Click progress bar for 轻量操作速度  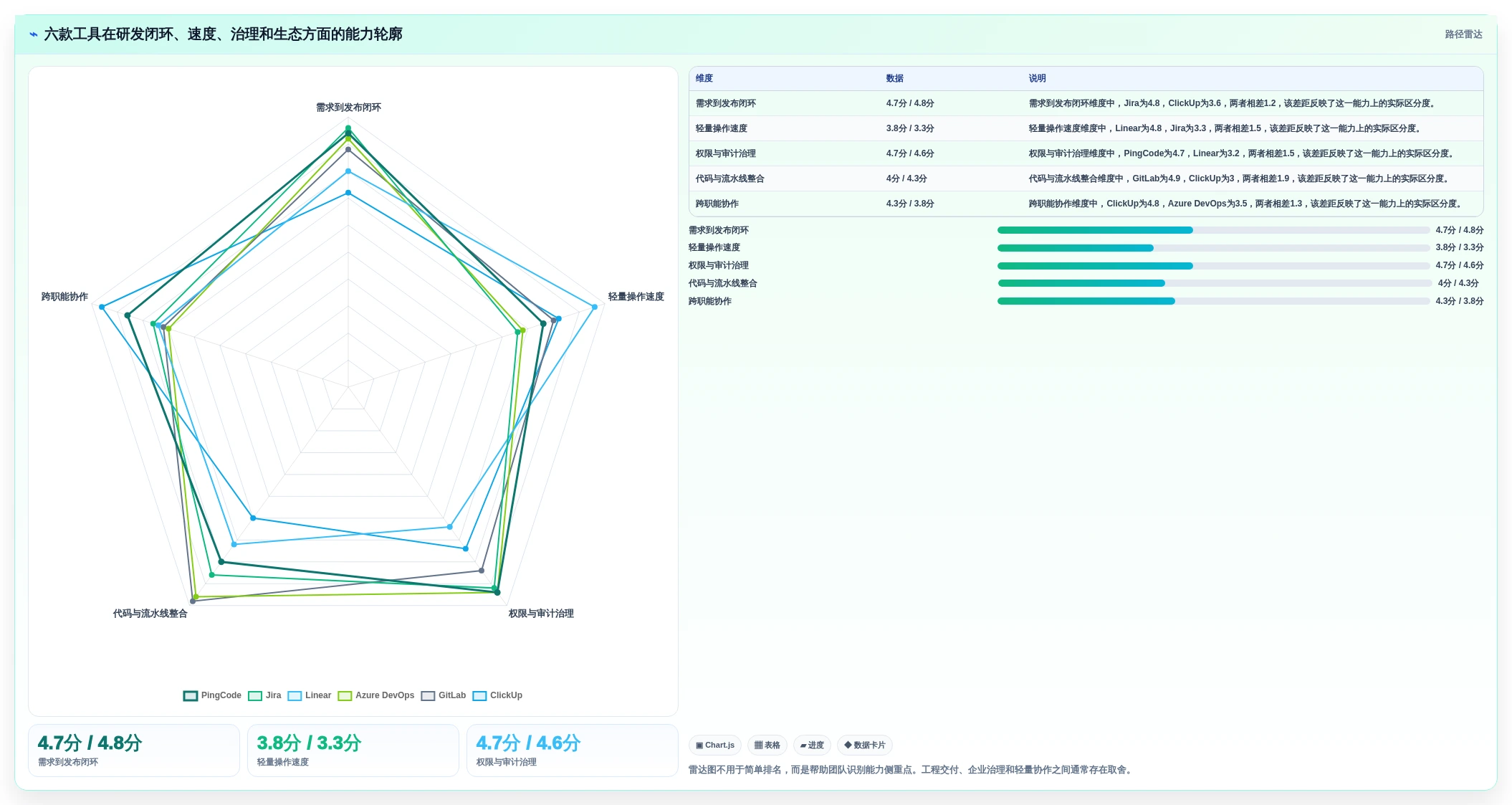[x=1213, y=248]
